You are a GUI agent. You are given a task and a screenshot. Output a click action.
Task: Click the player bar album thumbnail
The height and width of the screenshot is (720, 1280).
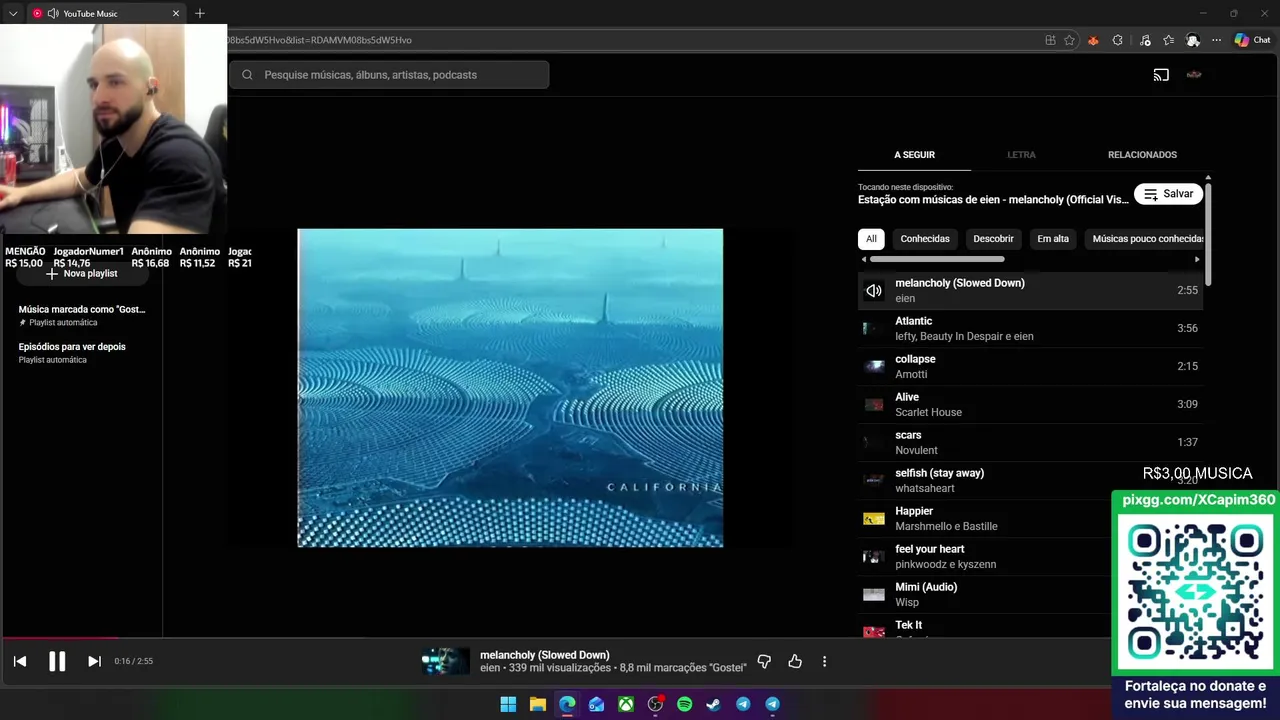pyautogui.click(x=445, y=661)
